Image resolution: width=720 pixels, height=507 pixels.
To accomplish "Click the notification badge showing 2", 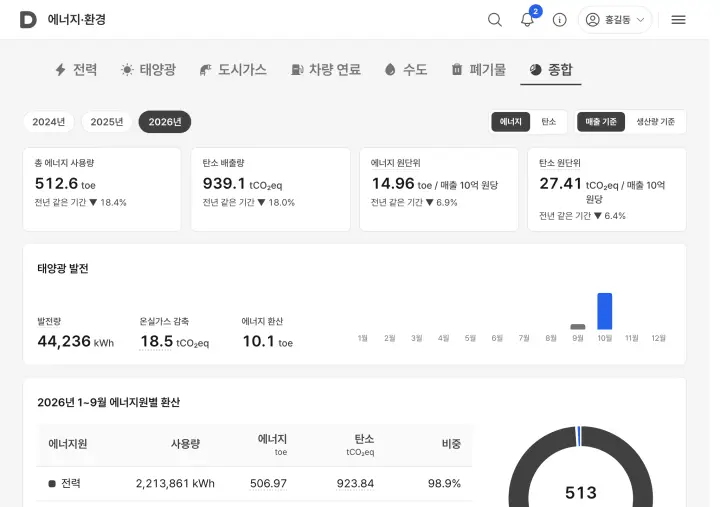I will pyautogui.click(x=535, y=11).
